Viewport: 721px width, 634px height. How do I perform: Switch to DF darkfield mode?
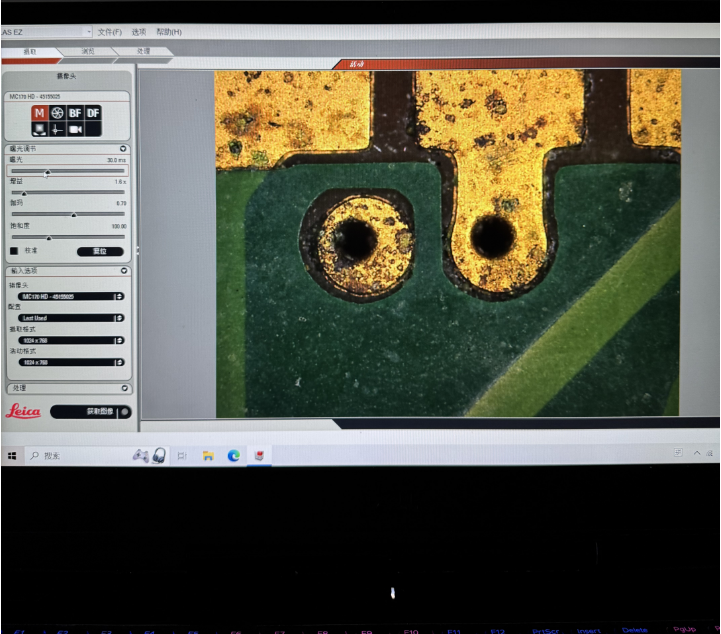tap(93, 113)
